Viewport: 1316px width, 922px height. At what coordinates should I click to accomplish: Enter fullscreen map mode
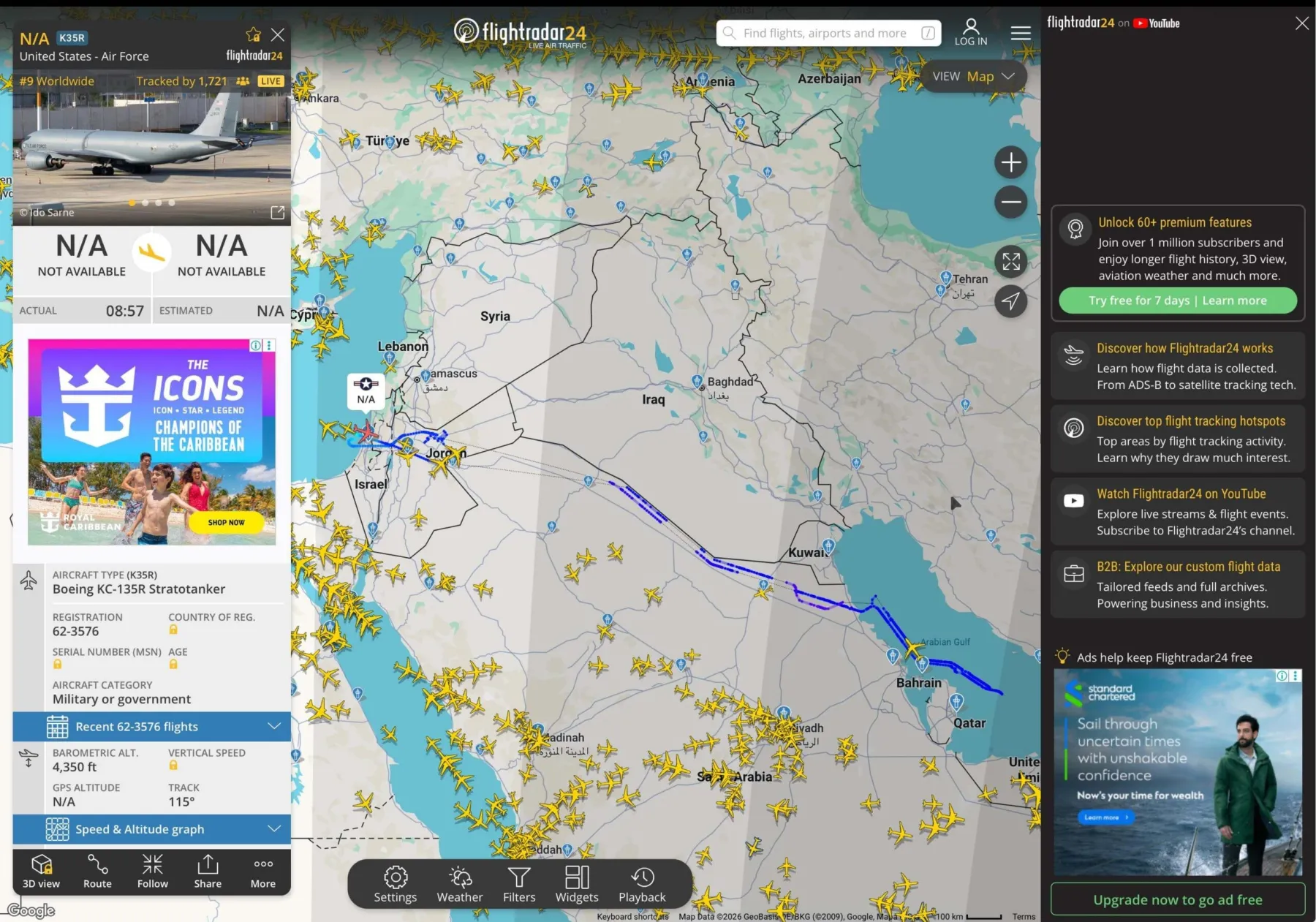[x=1010, y=262]
